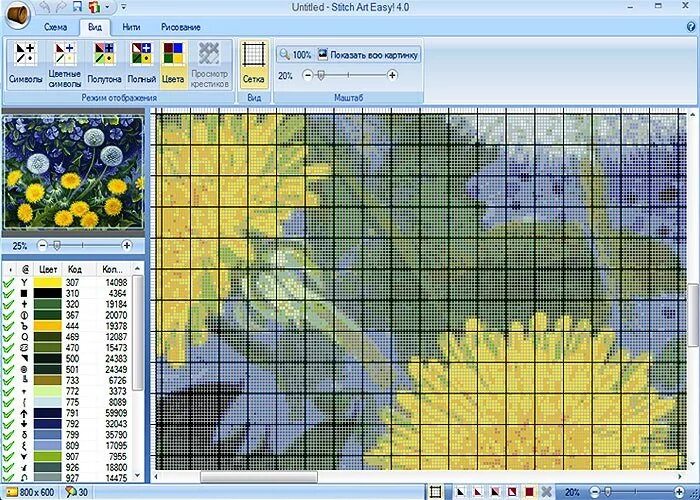The width and height of the screenshot is (700, 500).
Task: Toggle checkmark for thread 320
Action: click(8, 304)
